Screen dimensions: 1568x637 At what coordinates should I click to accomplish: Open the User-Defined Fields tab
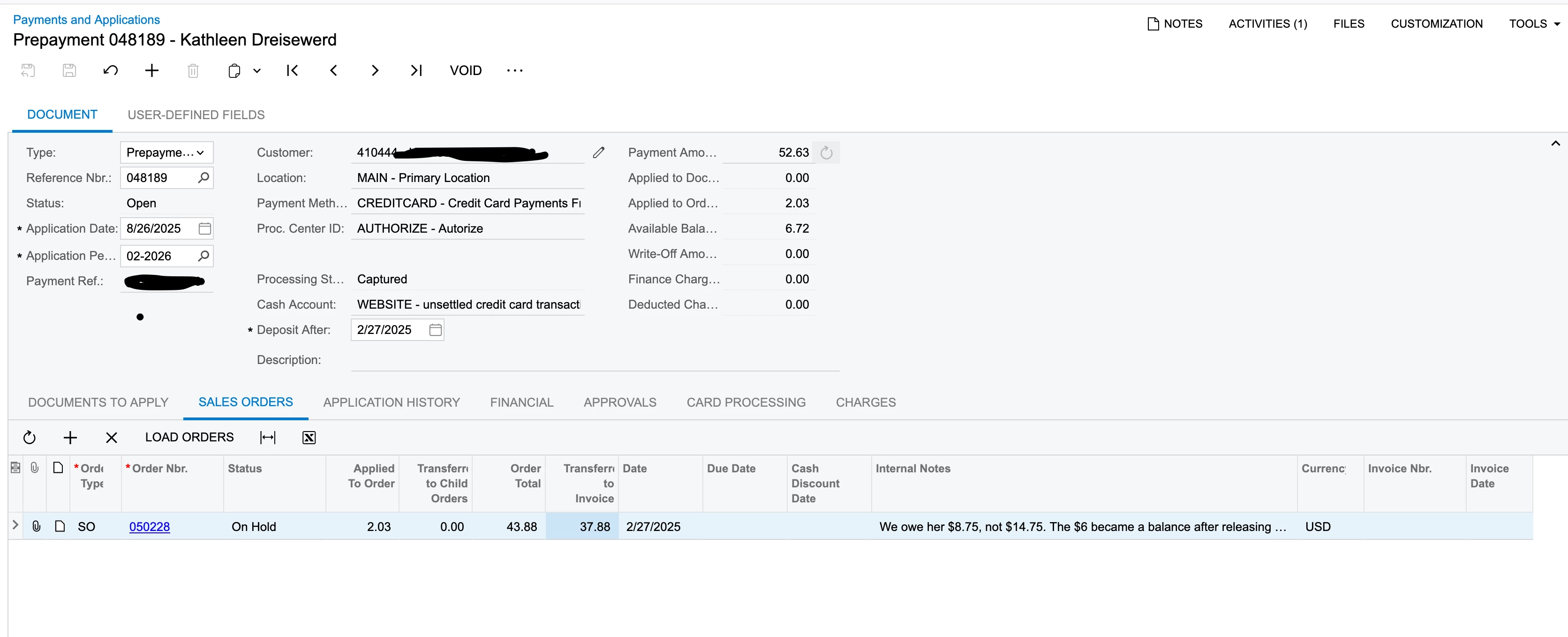tap(196, 114)
